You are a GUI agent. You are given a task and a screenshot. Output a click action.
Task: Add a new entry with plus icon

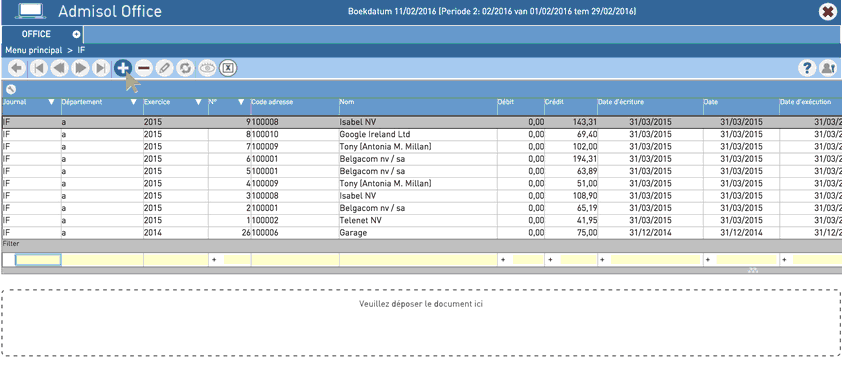click(x=123, y=68)
